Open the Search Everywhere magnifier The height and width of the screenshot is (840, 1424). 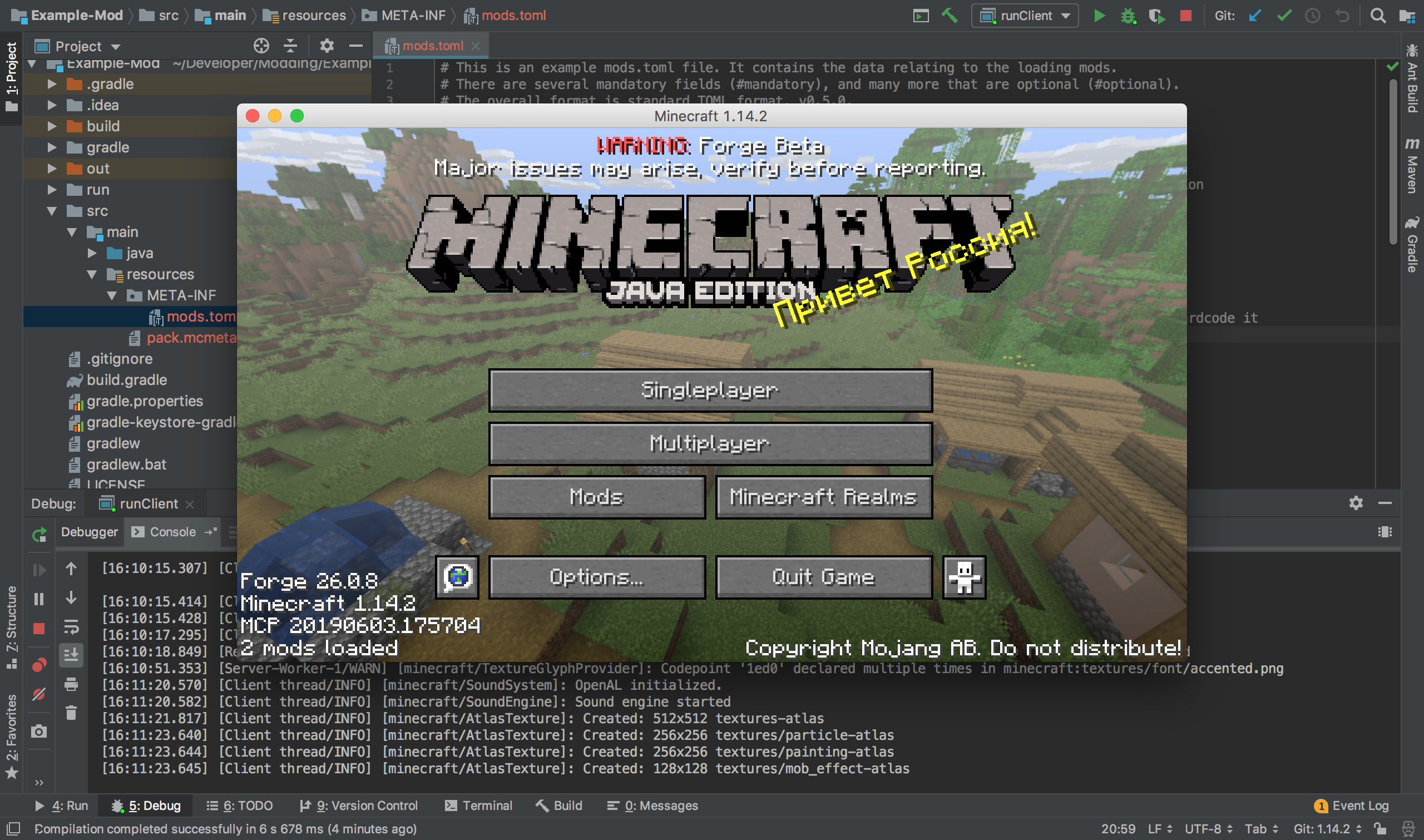point(1378,16)
